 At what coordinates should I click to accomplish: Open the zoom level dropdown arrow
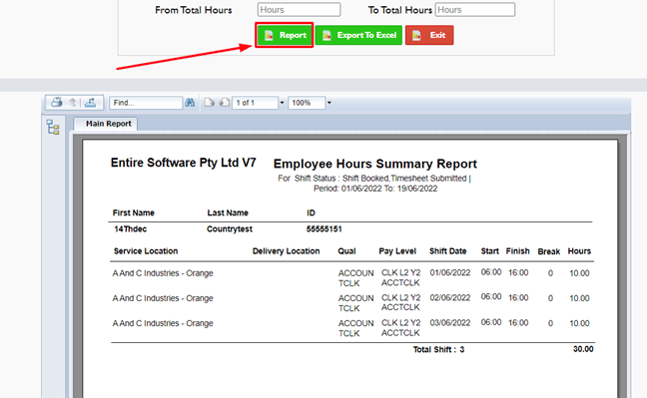(329, 103)
